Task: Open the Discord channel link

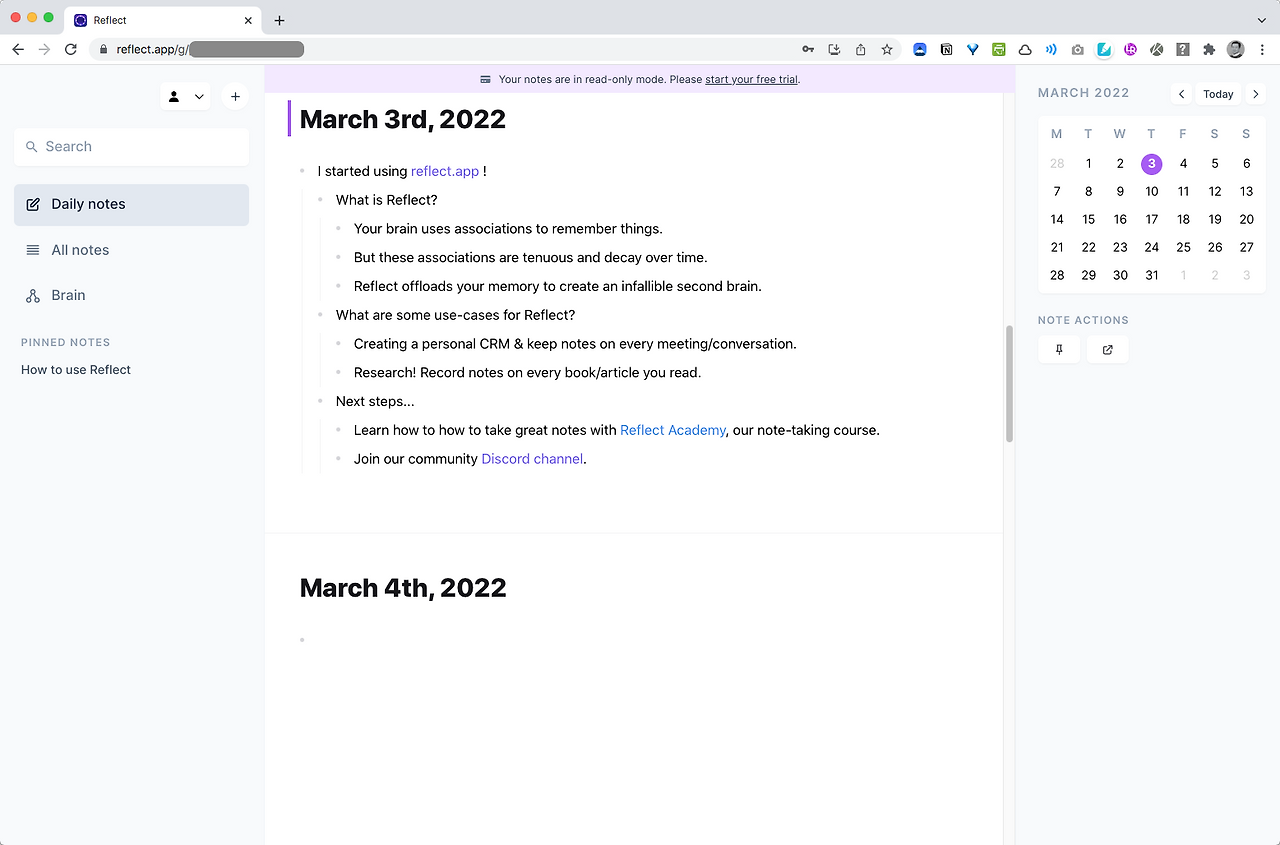Action: tap(532, 459)
